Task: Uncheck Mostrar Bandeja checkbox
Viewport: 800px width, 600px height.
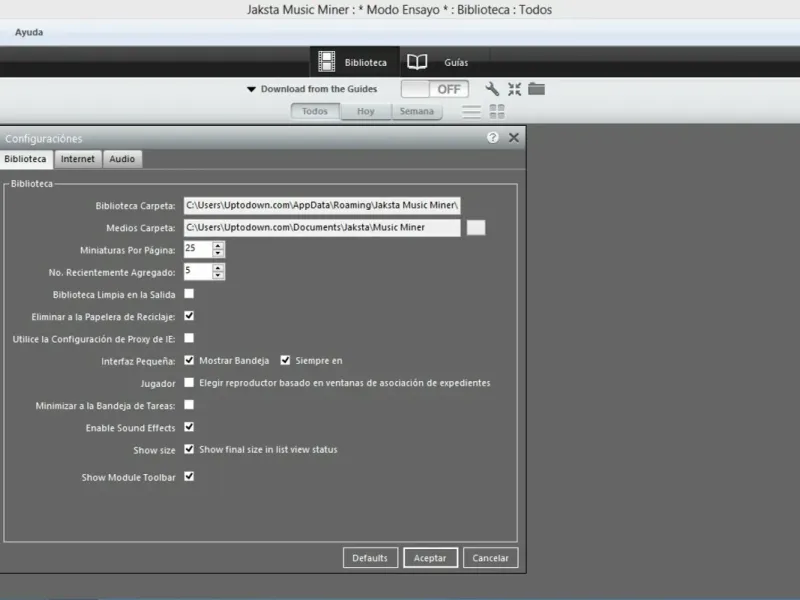Action: click(189, 360)
